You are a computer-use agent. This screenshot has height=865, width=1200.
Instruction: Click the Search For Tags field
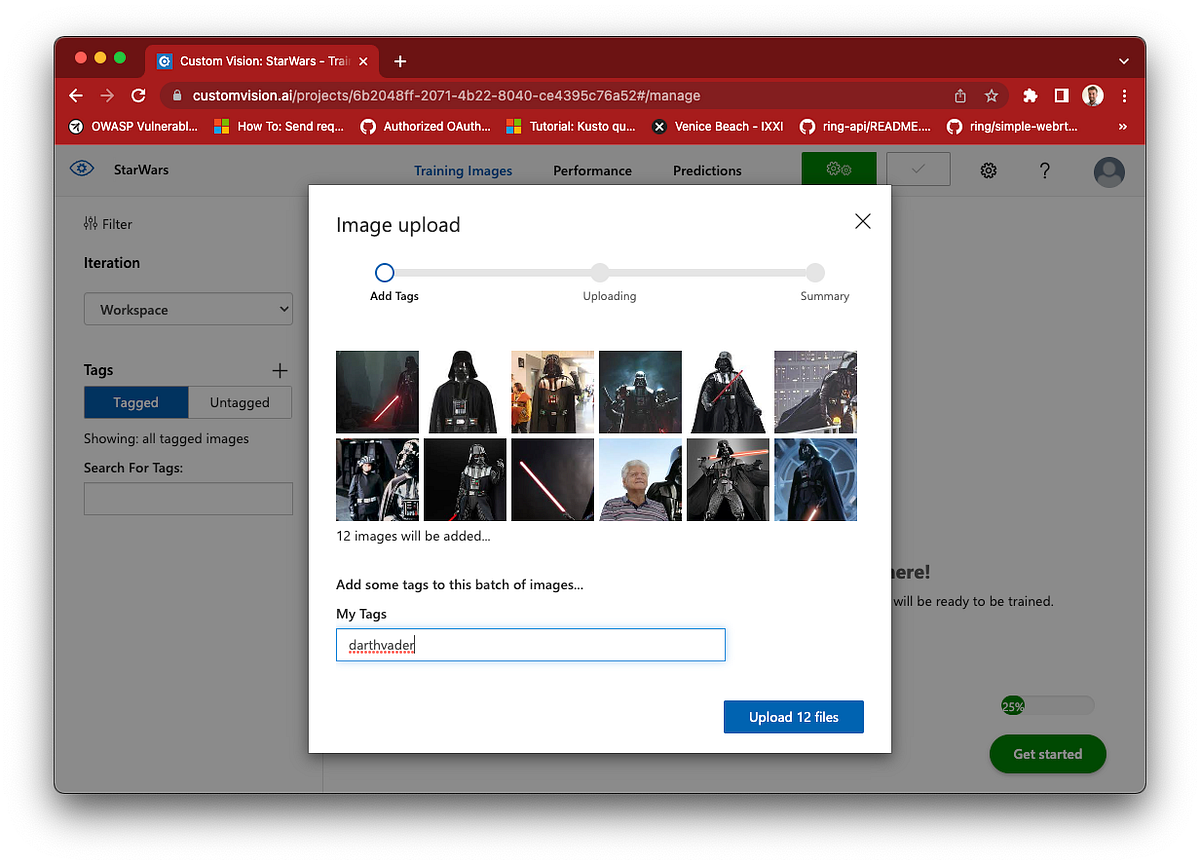coord(188,499)
